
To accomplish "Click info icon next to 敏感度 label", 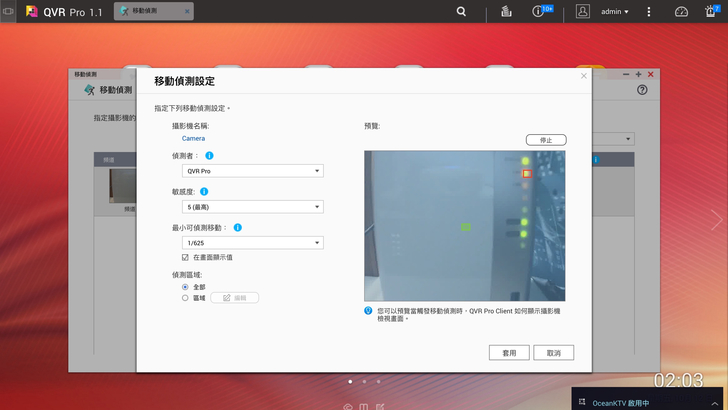I will click(204, 191).
